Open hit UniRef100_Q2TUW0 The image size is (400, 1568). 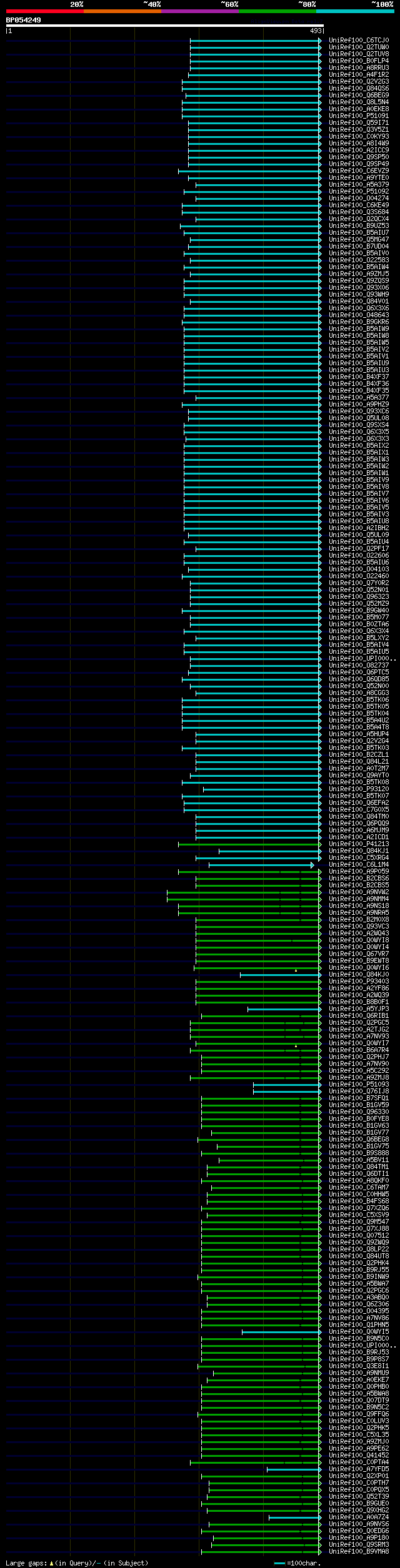359,47
